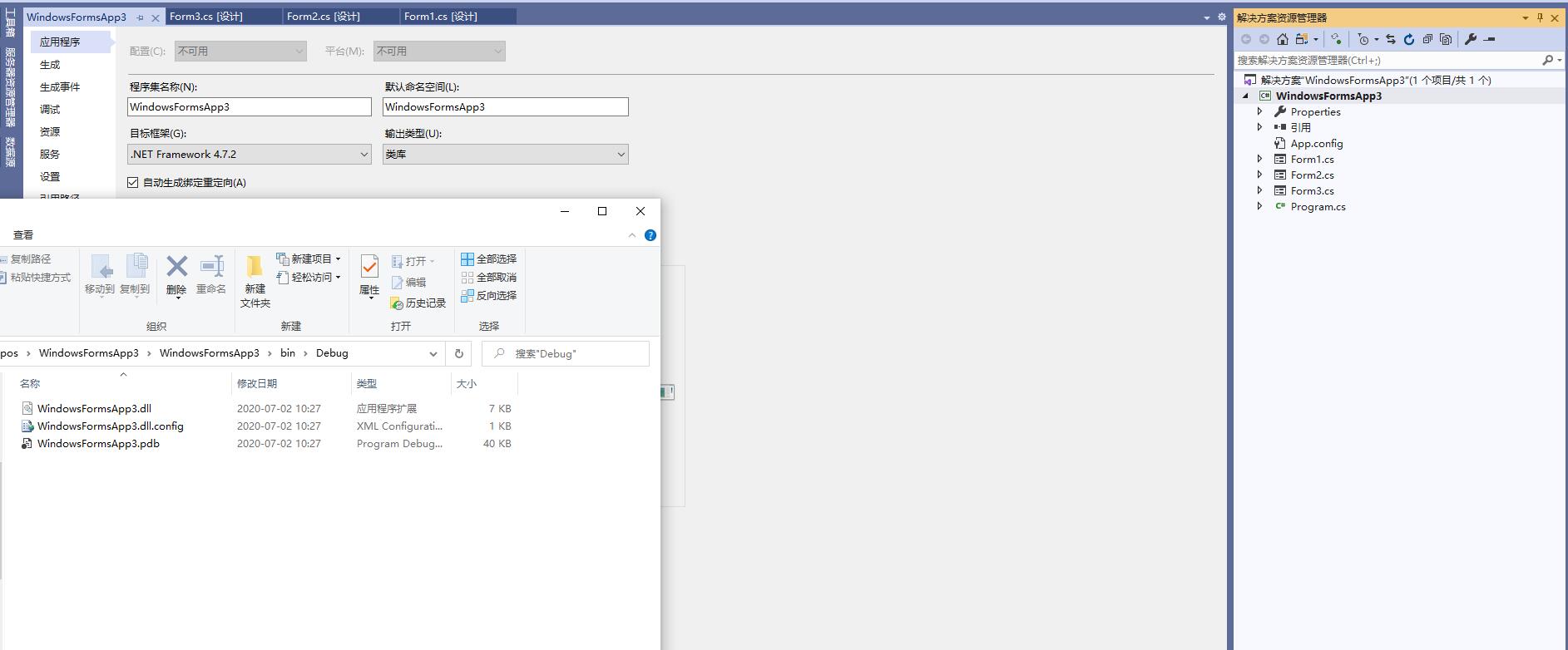The image size is (1568, 650).
Task: Pin the WindowsFormsApp3 document tab
Action: (x=140, y=17)
